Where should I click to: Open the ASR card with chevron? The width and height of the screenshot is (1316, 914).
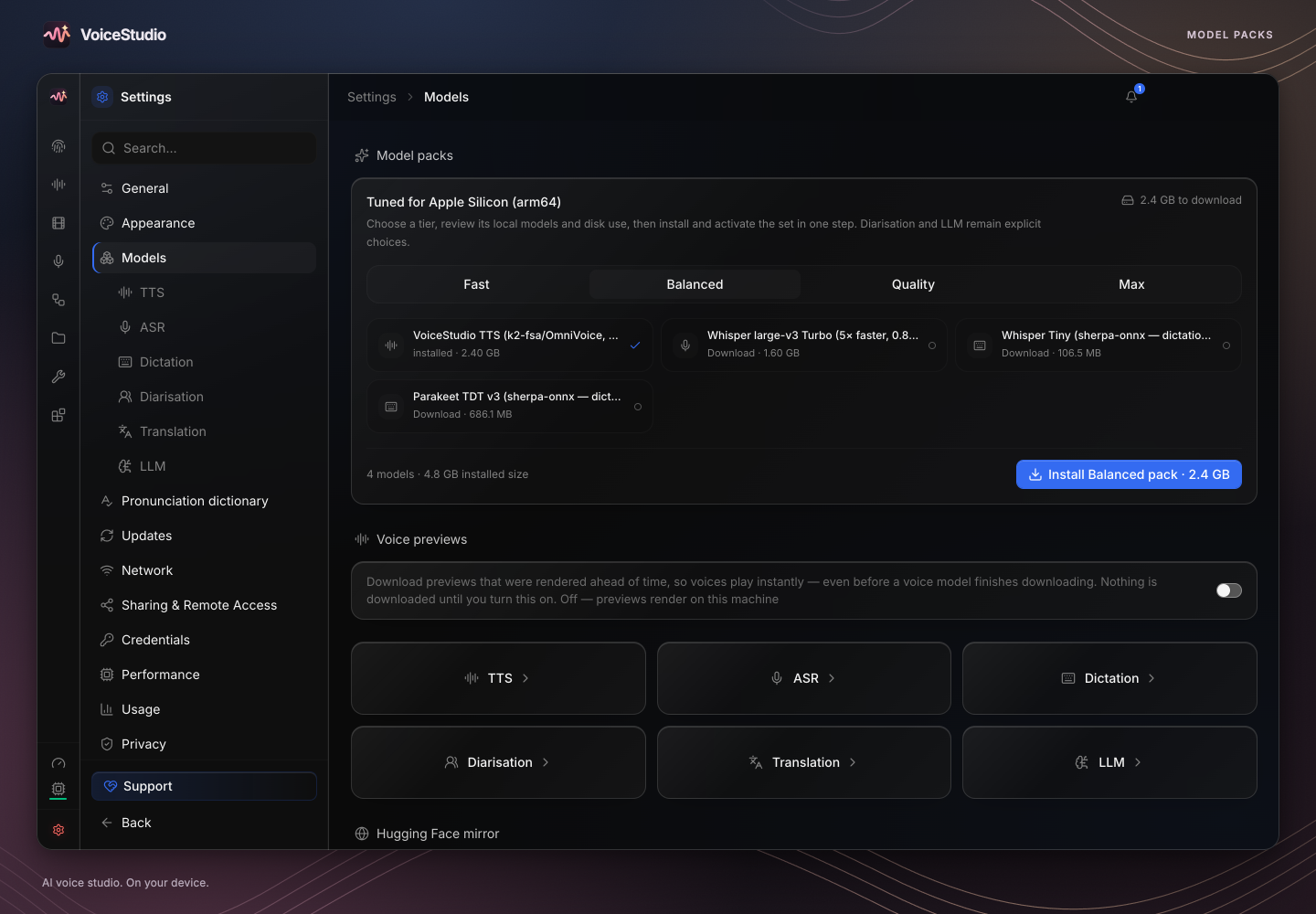click(804, 678)
